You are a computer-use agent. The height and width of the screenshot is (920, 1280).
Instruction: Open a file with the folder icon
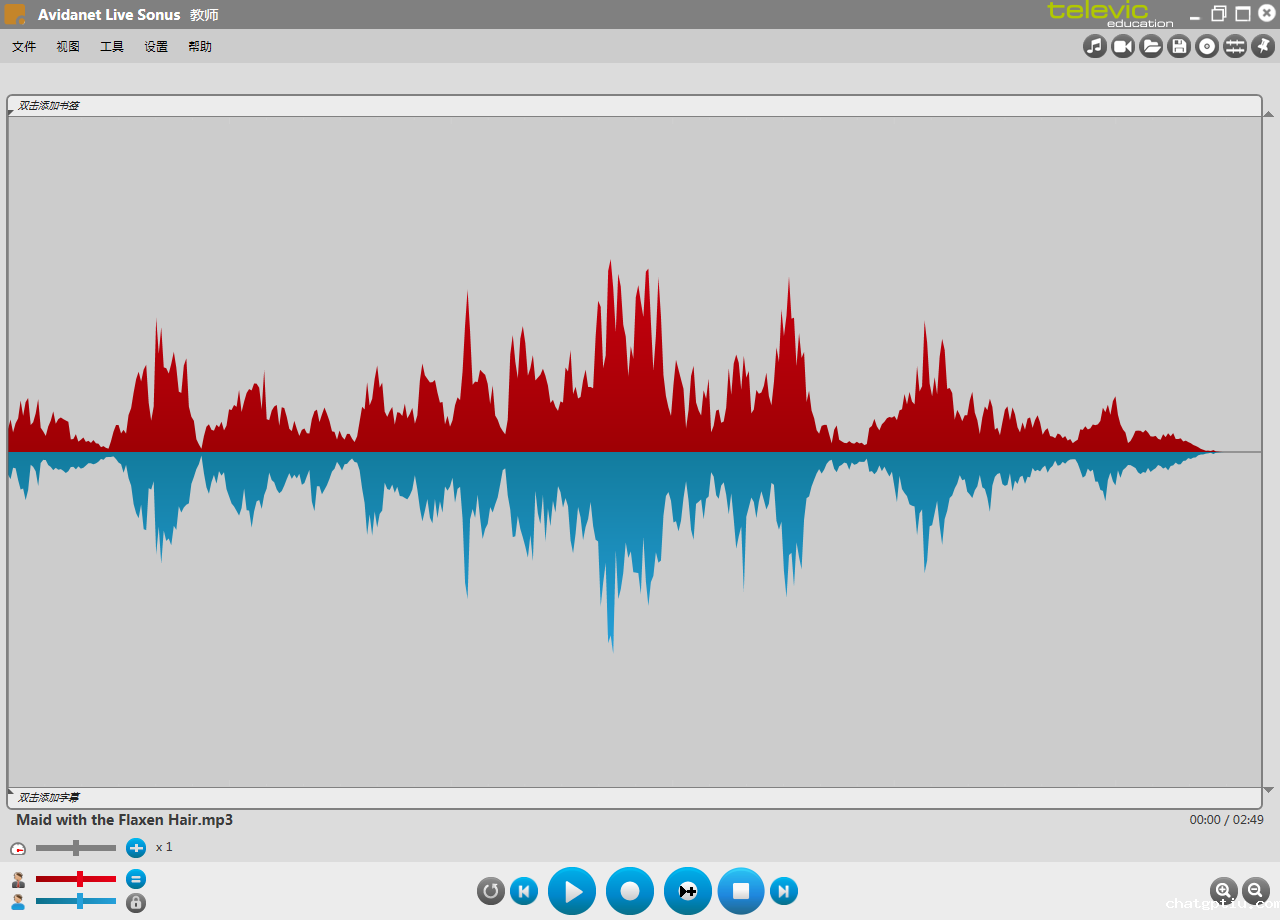tap(1151, 46)
